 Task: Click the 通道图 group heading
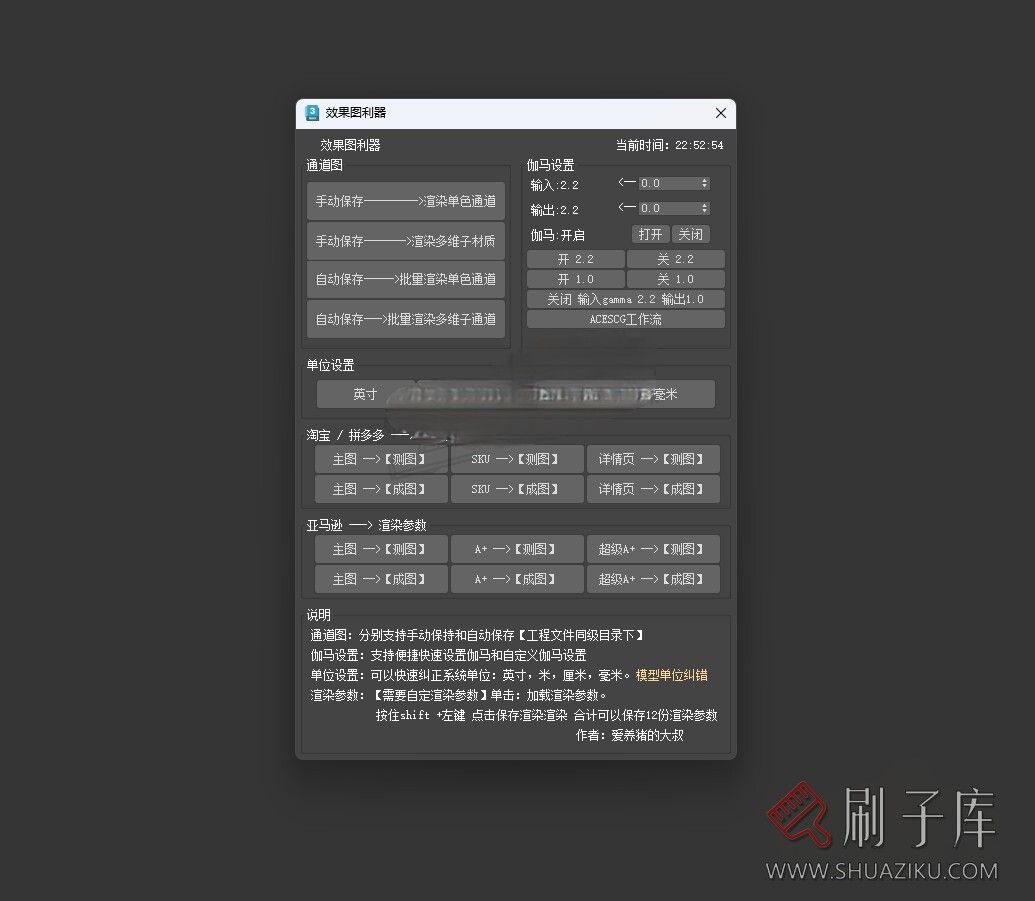click(325, 165)
